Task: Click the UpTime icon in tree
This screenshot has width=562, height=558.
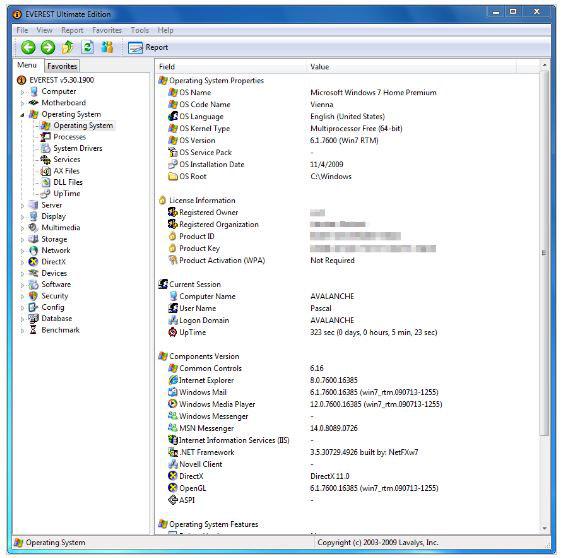Action: [46, 194]
